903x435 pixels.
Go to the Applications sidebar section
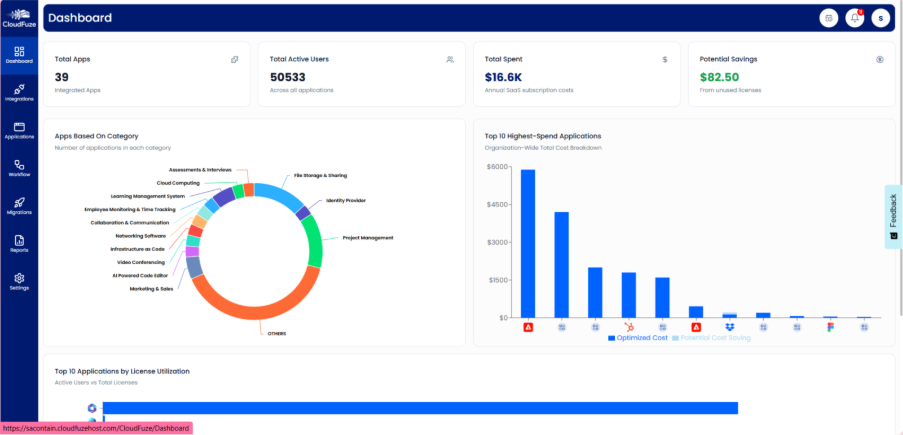coord(19,129)
